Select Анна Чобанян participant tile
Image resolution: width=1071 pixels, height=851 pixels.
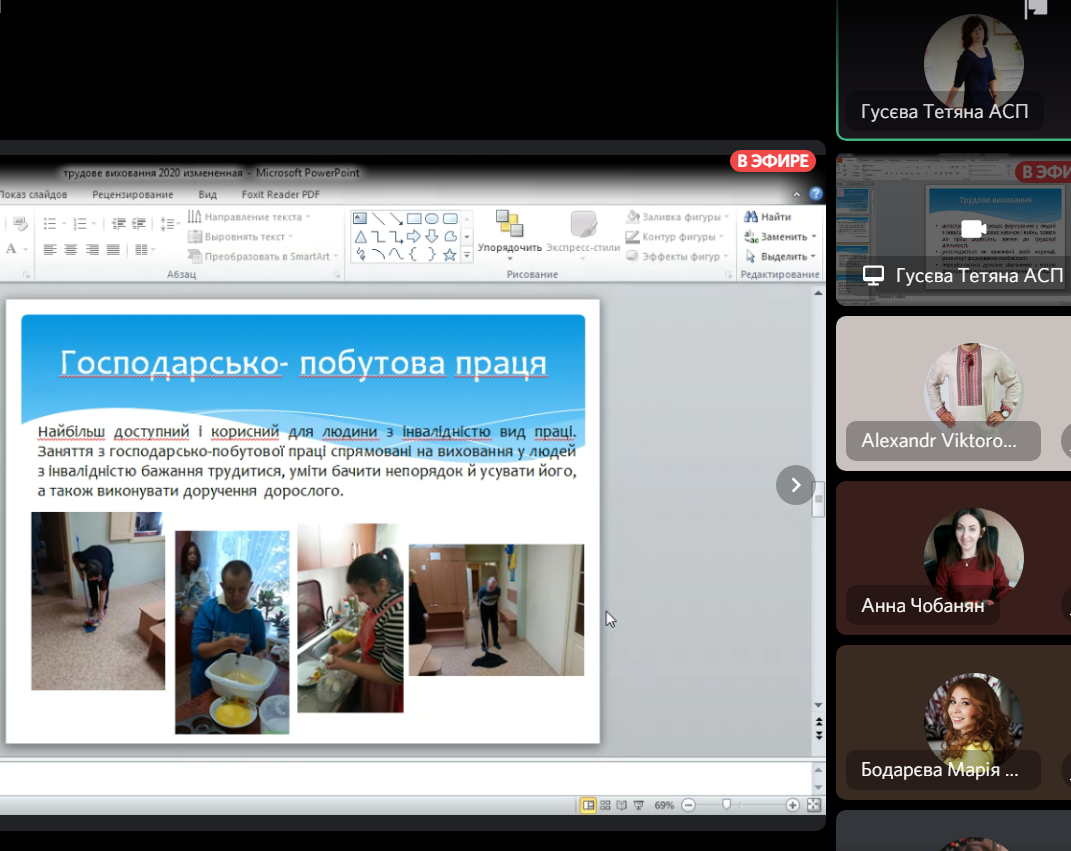(x=953, y=558)
